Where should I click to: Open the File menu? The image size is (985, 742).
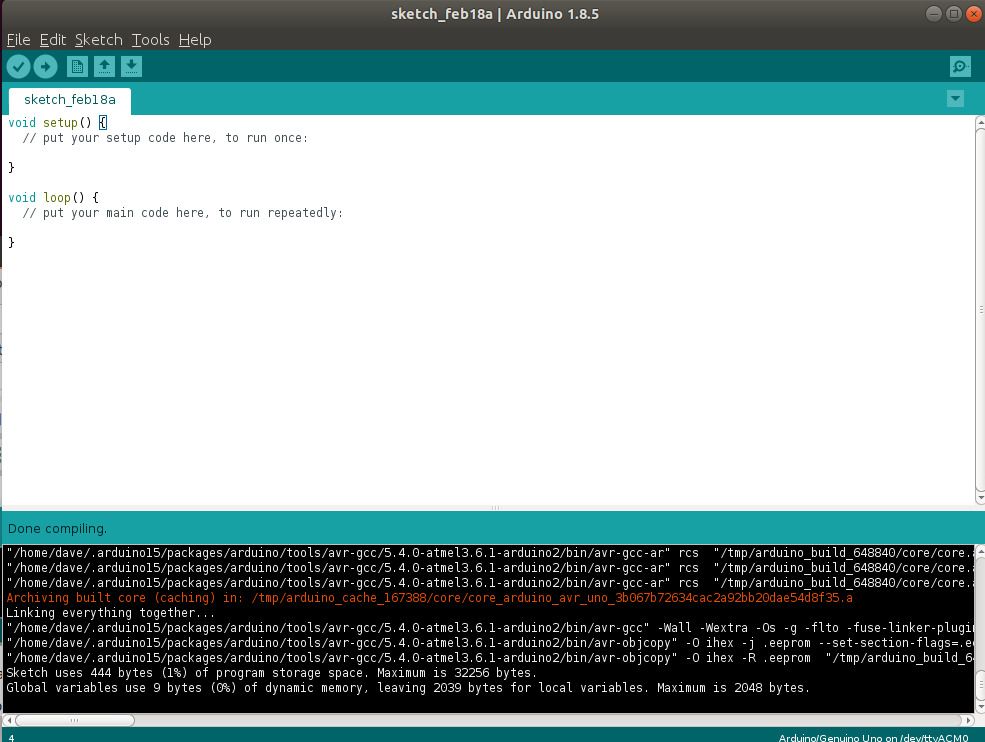pyautogui.click(x=18, y=40)
